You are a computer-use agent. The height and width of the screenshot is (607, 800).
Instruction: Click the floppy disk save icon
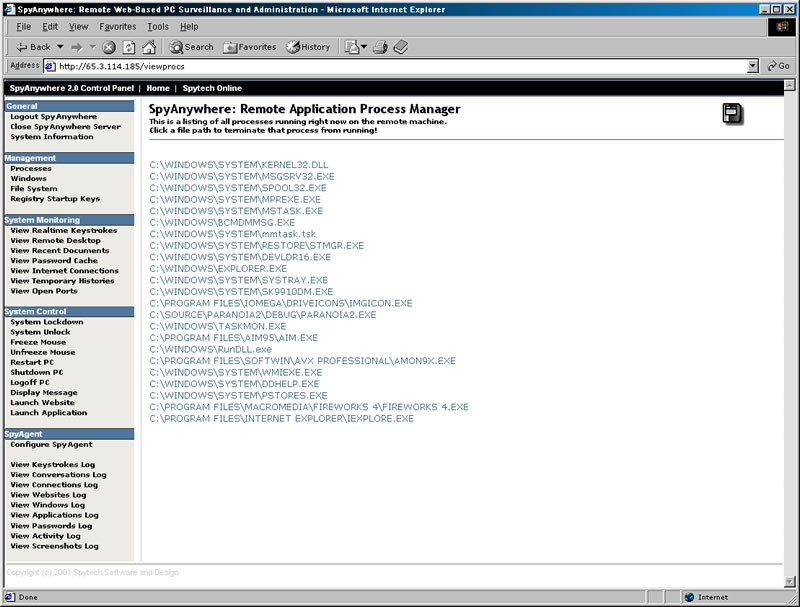coord(733,114)
